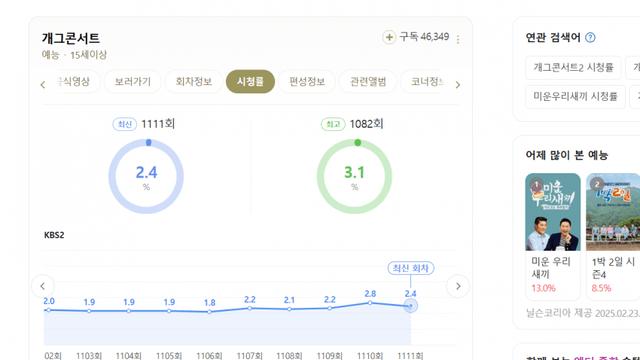The height and width of the screenshot is (360, 640).
Task: Show more tabs with right arrow
Action: (458, 84)
